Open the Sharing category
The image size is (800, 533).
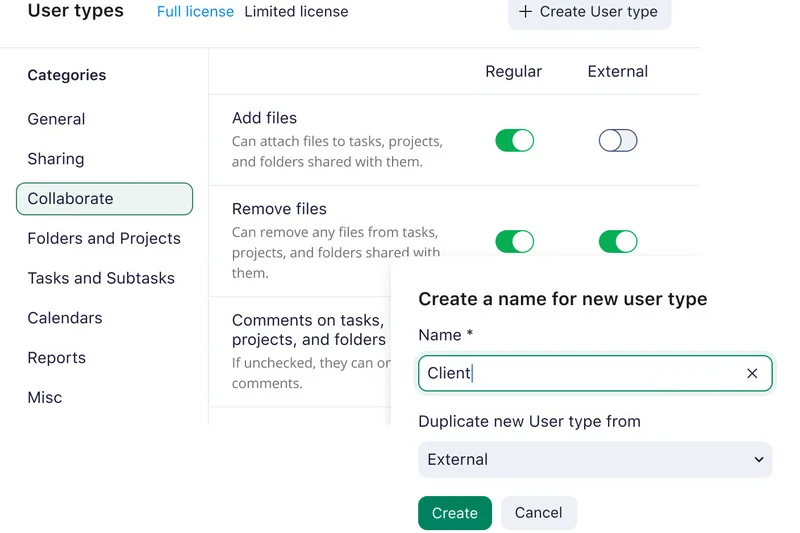56,159
